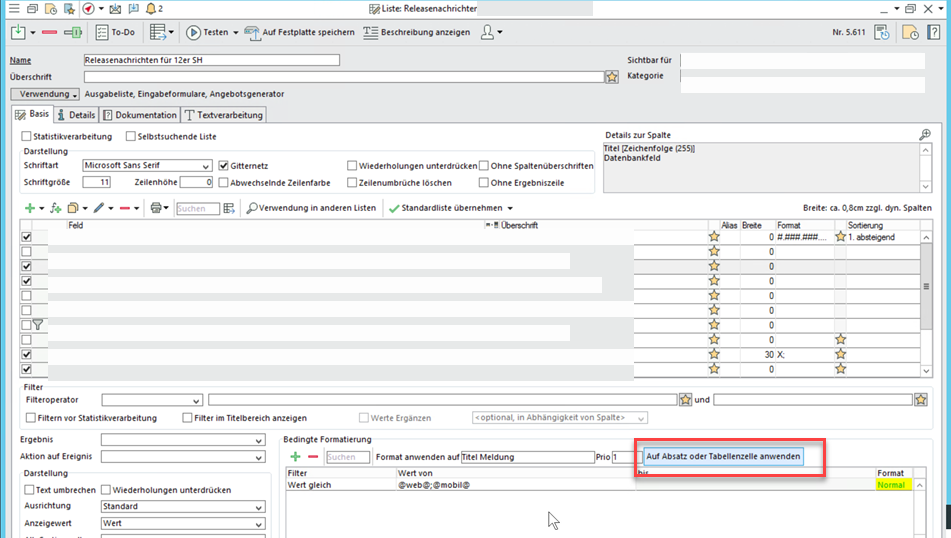Open the Textverarbeitung tab
The height and width of the screenshot is (538, 951).
click(x=224, y=115)
